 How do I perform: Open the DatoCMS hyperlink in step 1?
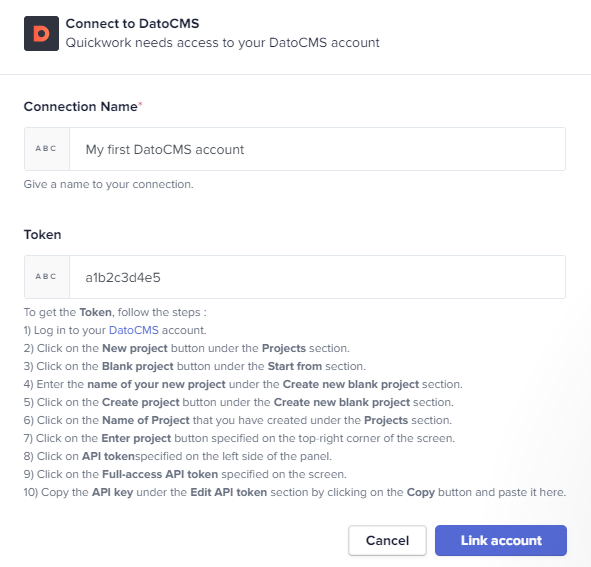(x=134, y=330)
